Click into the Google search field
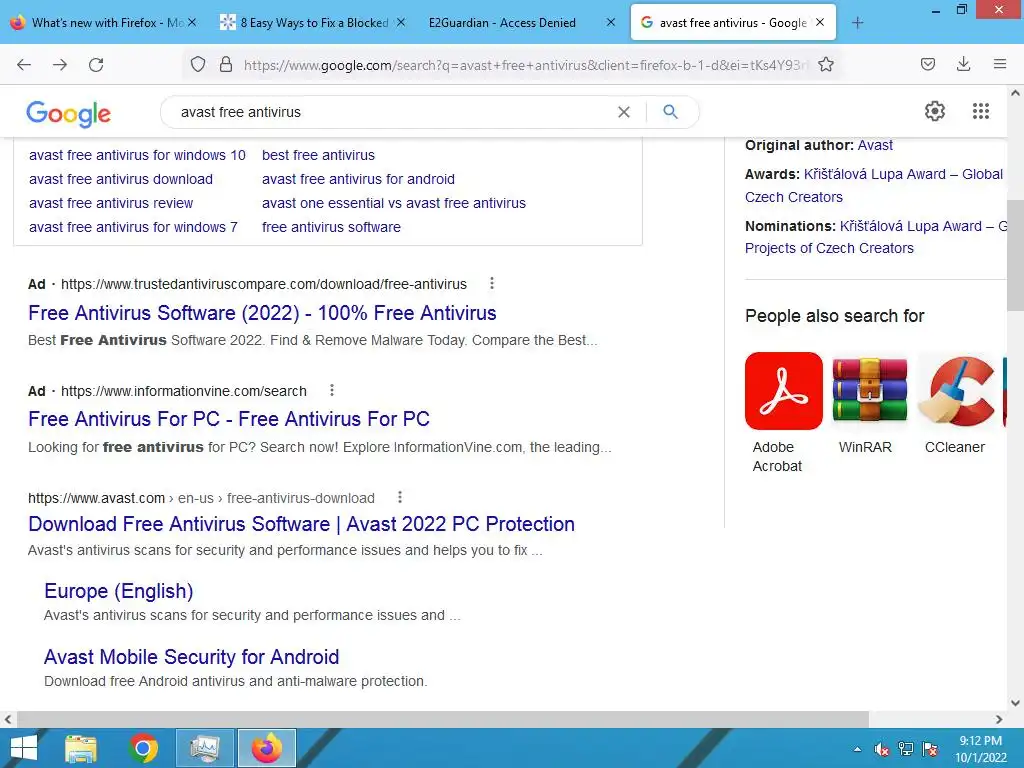This screenshot has width=1024, height=768. pyautogui.click(x=392, y=112)
